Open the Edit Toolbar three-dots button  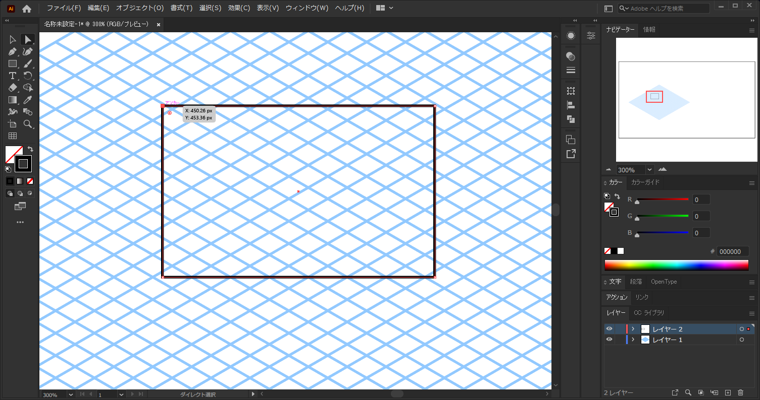[20, 222]
